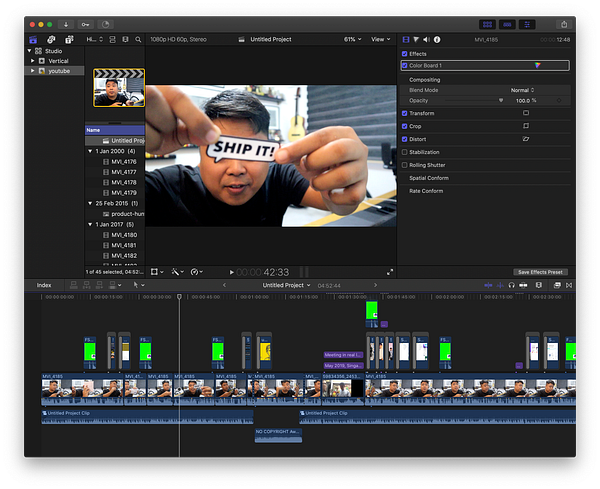Open the Titles and Generators sidebar
The height and width of the screenshot is (489, 600).
coord(69,39)
